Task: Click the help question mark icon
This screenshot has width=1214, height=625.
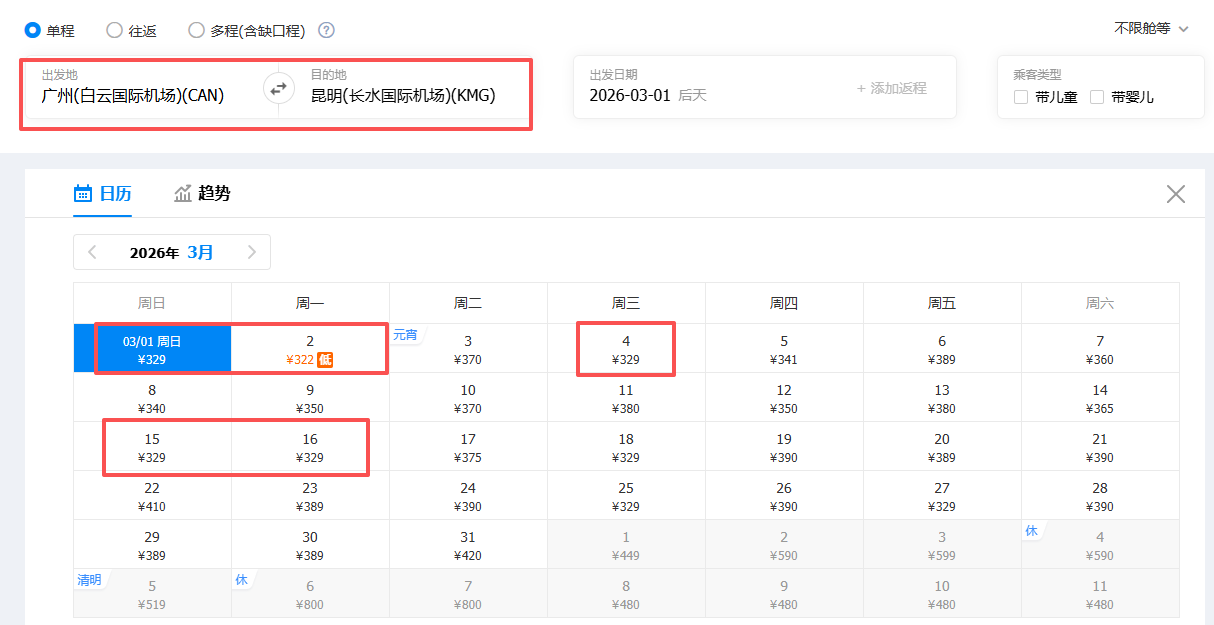Action: pyautogui.click(x=326, y=30)
